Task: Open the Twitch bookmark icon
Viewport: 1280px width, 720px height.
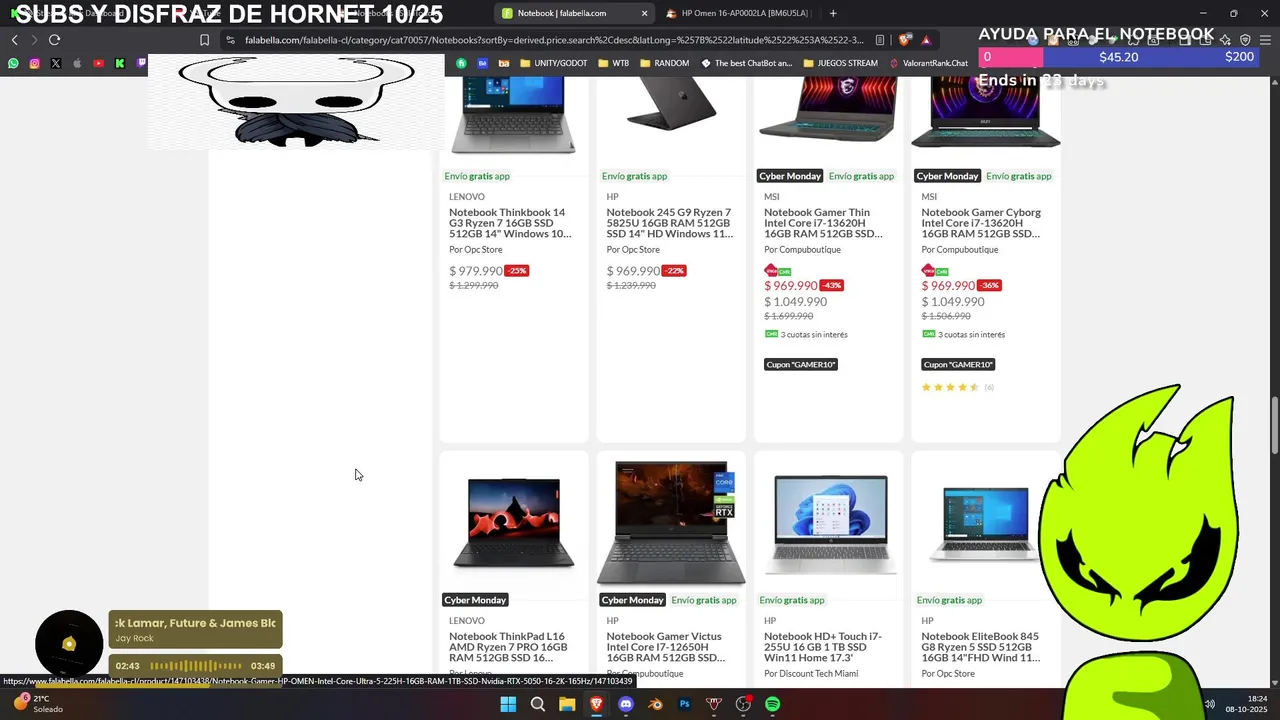Action: [141, 63]
